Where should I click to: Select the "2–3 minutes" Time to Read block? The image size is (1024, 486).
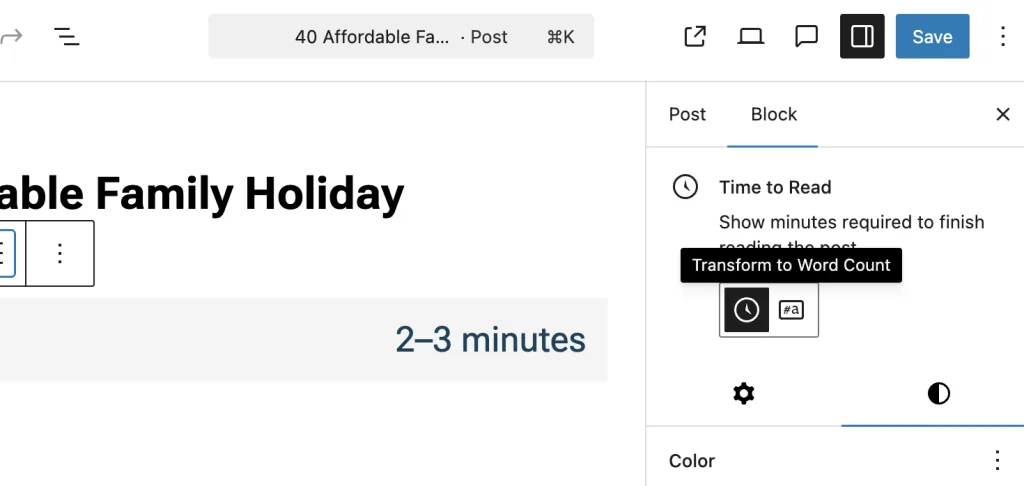click(x=490, y=340)
